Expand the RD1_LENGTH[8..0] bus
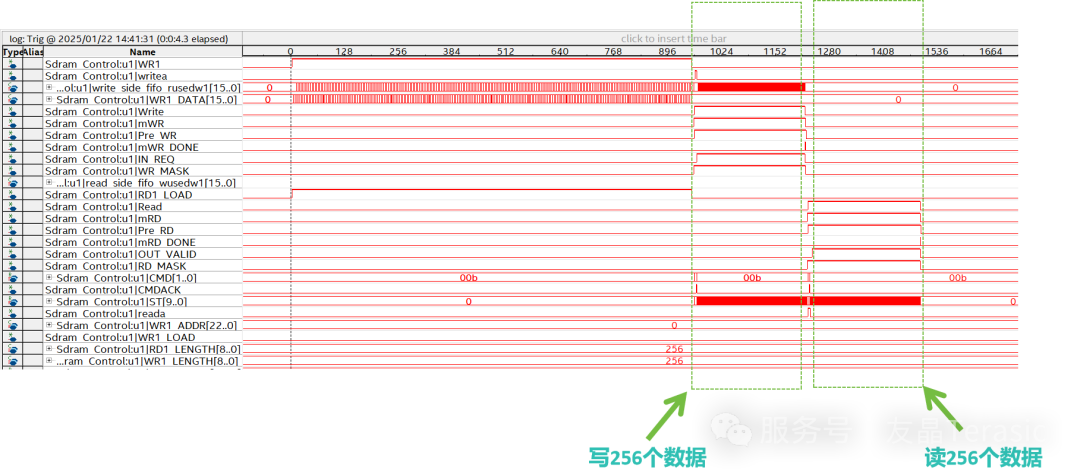 49,349
